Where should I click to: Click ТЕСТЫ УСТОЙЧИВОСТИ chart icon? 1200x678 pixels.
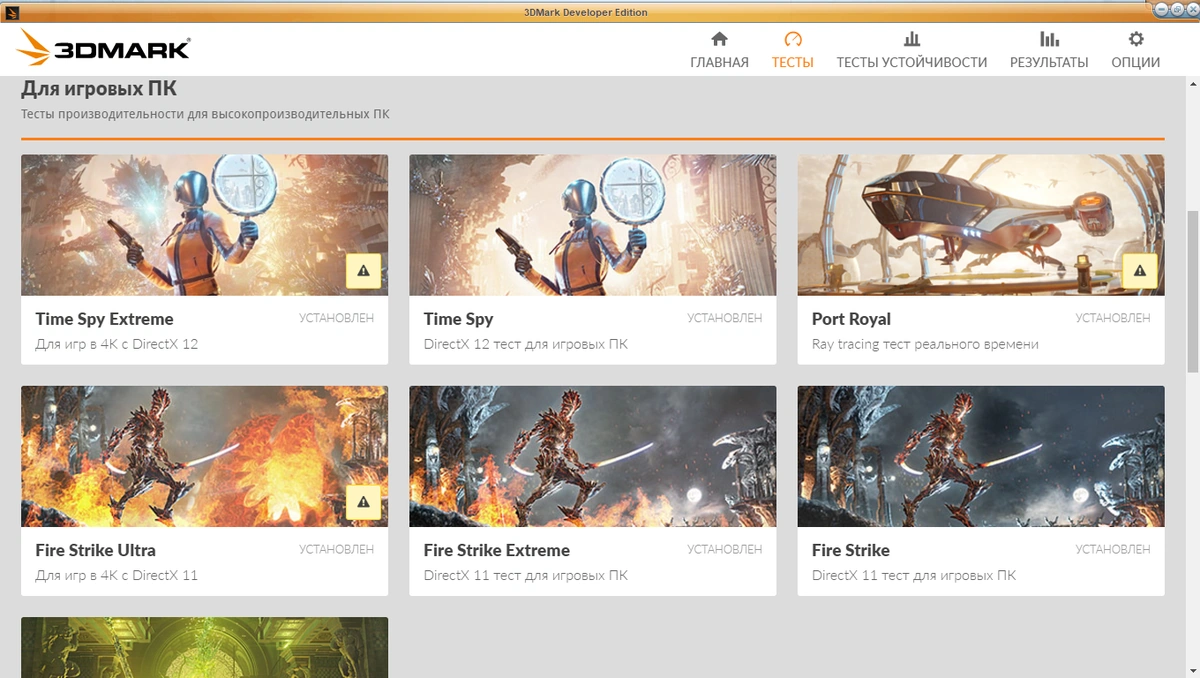912,39
